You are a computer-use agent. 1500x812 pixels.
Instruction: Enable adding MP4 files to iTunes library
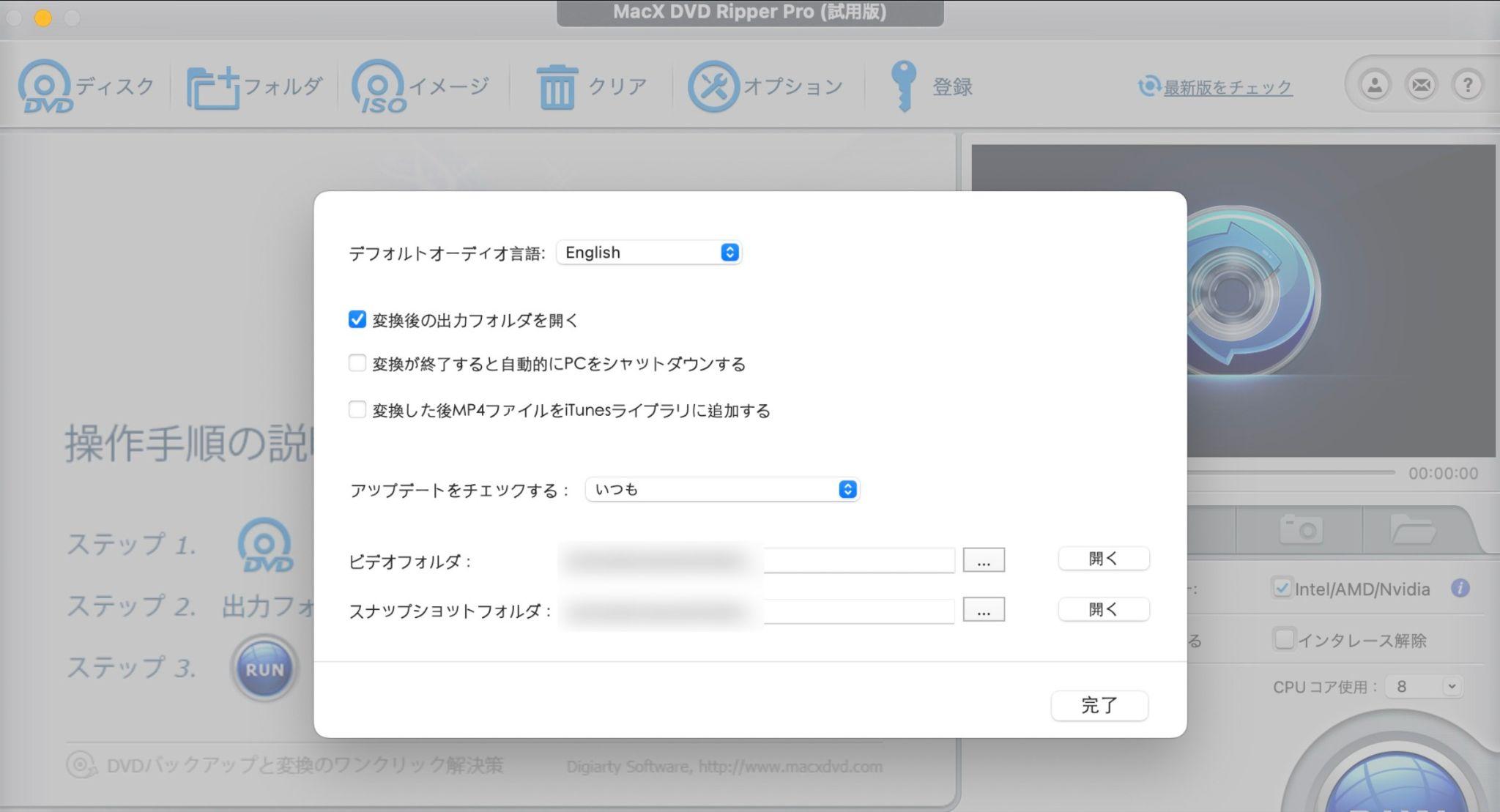(357, 409)
